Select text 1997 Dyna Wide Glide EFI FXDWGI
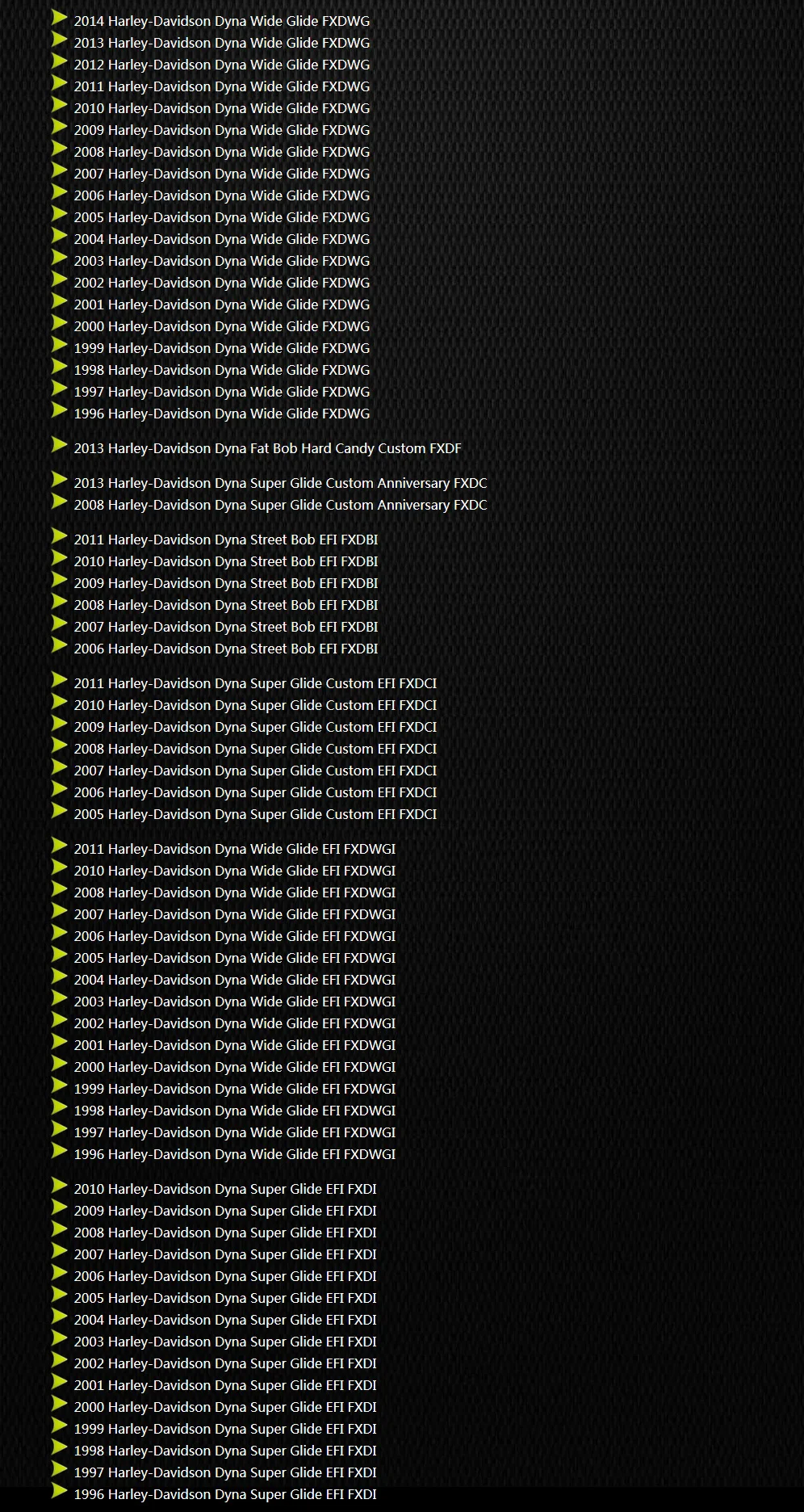This screenshot has height=1512, width=804. click(x=235, y=1132)
